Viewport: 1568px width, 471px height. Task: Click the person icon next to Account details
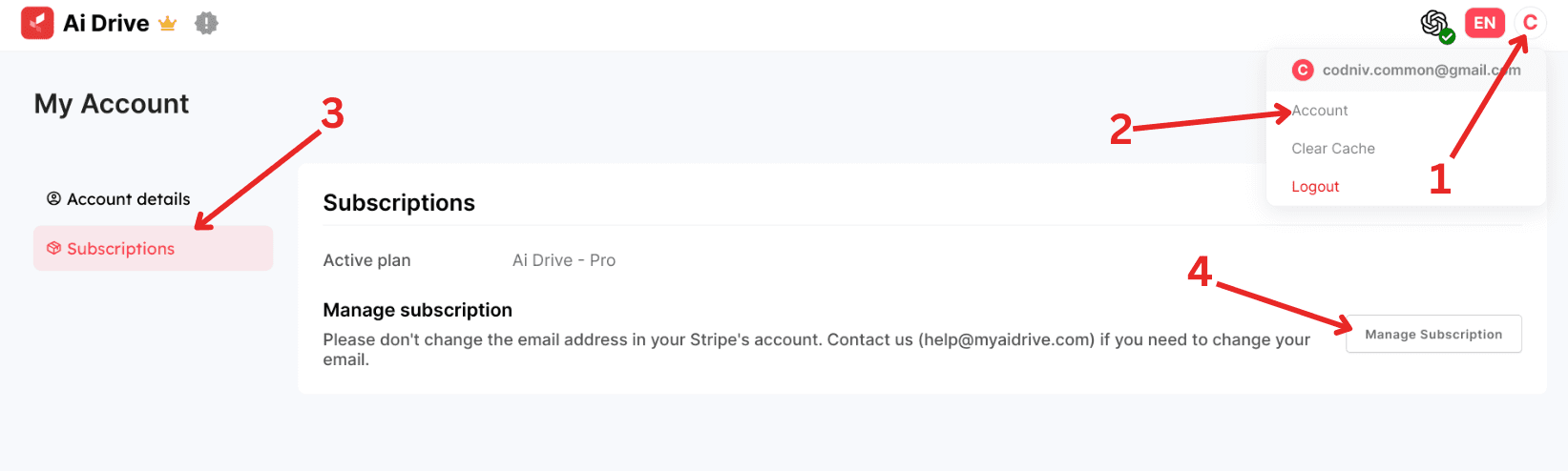(x=53, y=198)
